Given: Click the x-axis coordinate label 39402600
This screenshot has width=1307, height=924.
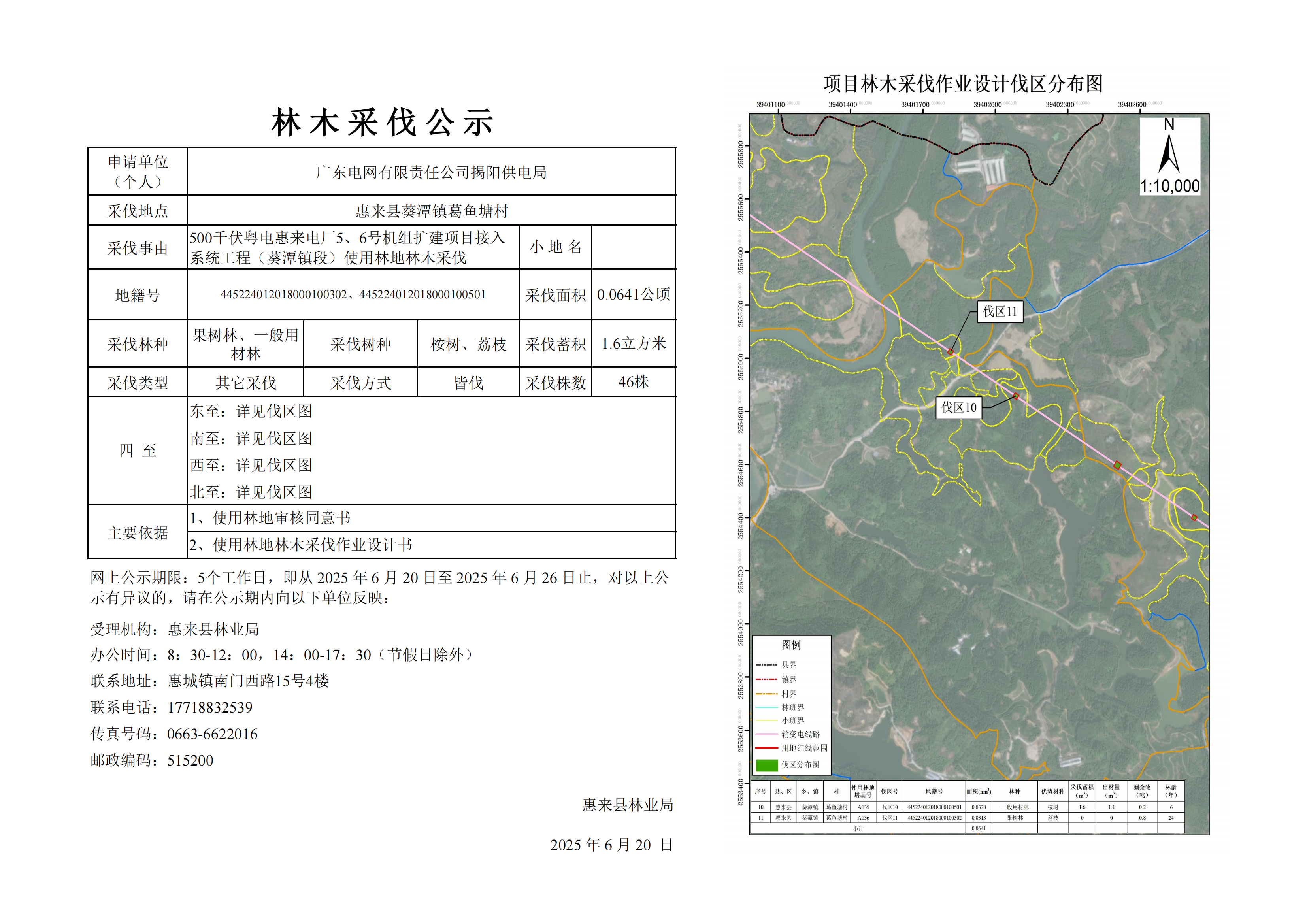Looking at the screenshot, I should tap(1132, 105).
